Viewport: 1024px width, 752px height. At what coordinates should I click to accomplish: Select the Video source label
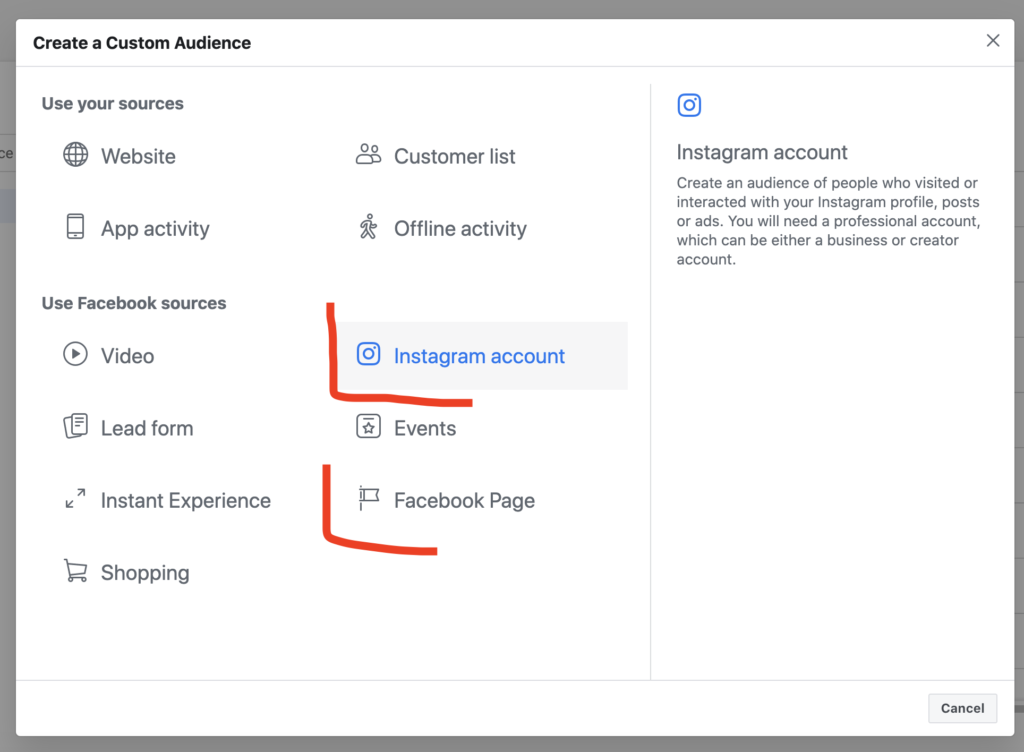tap(127, 356)
